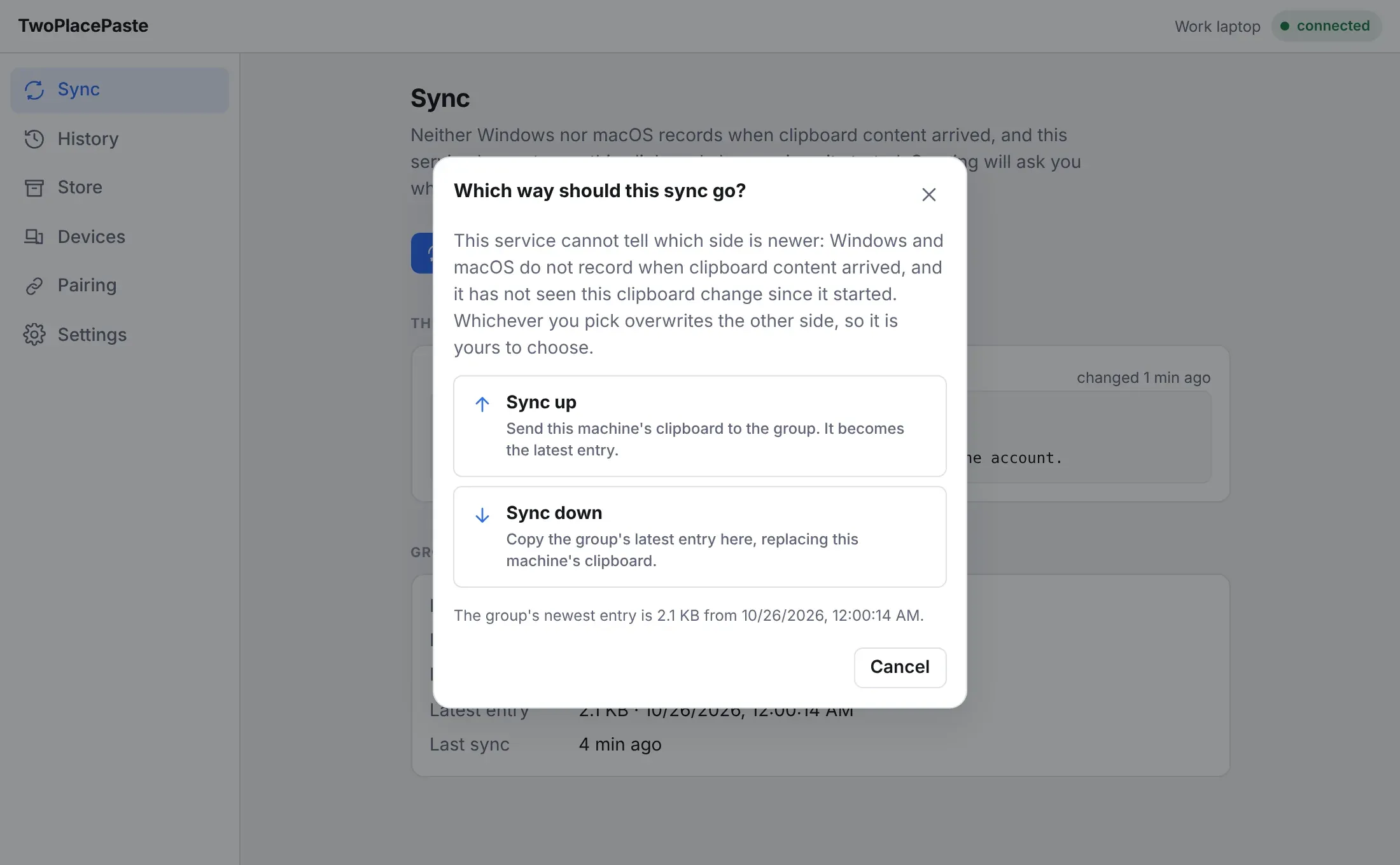The image size is (1400, 865).
Task: Click the Devices monitor icon
Action: [x=34, y=237]
